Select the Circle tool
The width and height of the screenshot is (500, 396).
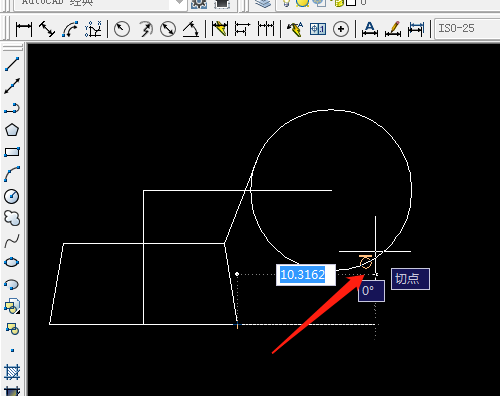pos(12,196)
